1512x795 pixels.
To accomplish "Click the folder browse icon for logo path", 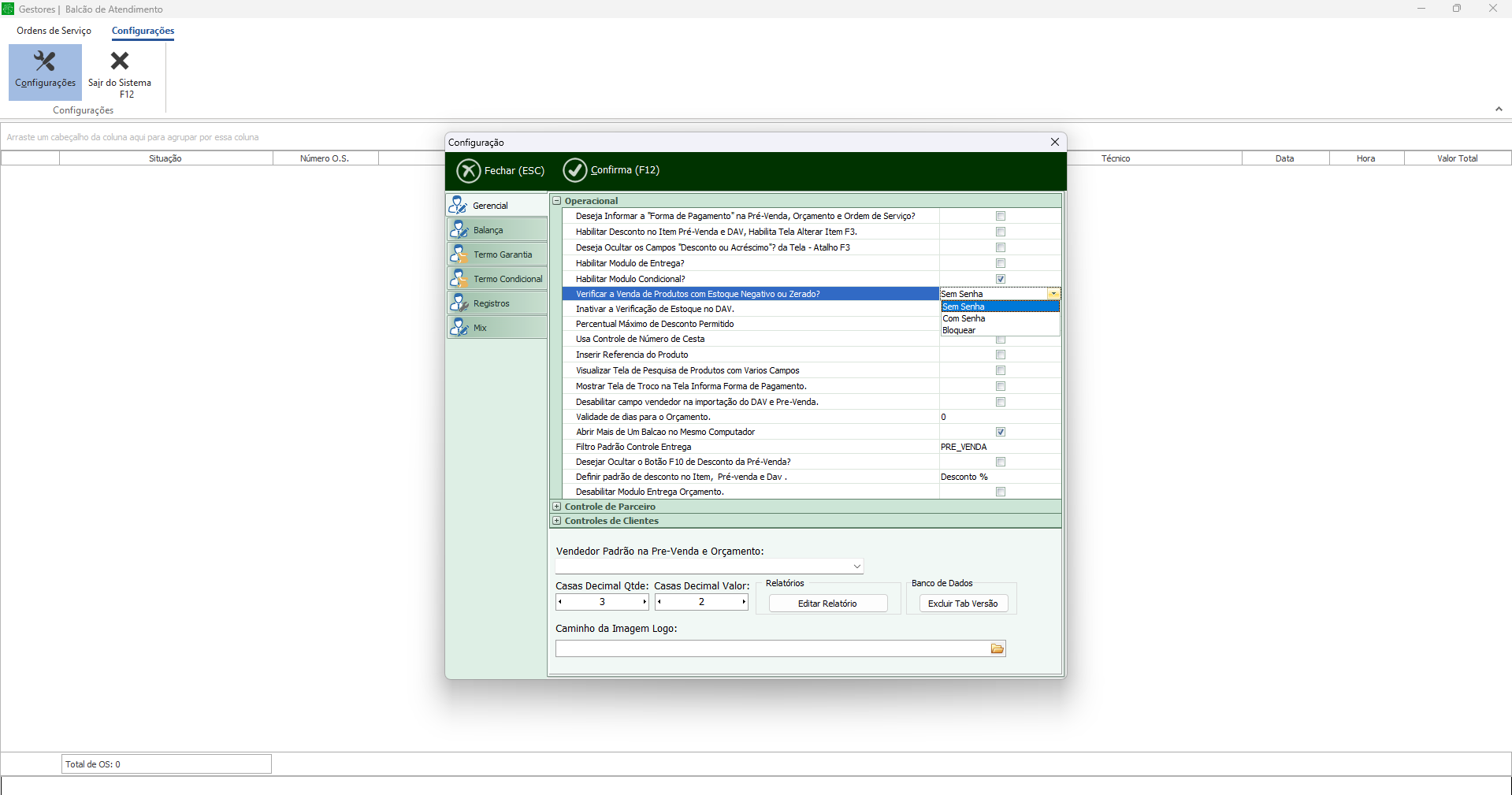I will 997,648.
